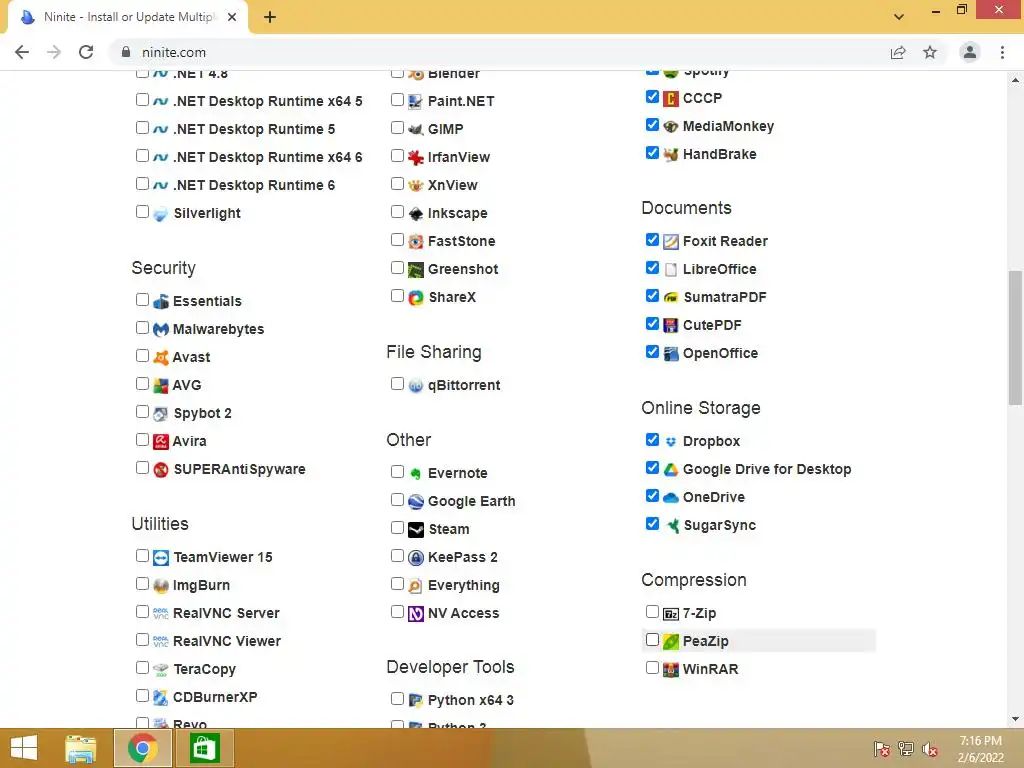
Task: Share this page from the toolbar
Action: coord(898,52)
